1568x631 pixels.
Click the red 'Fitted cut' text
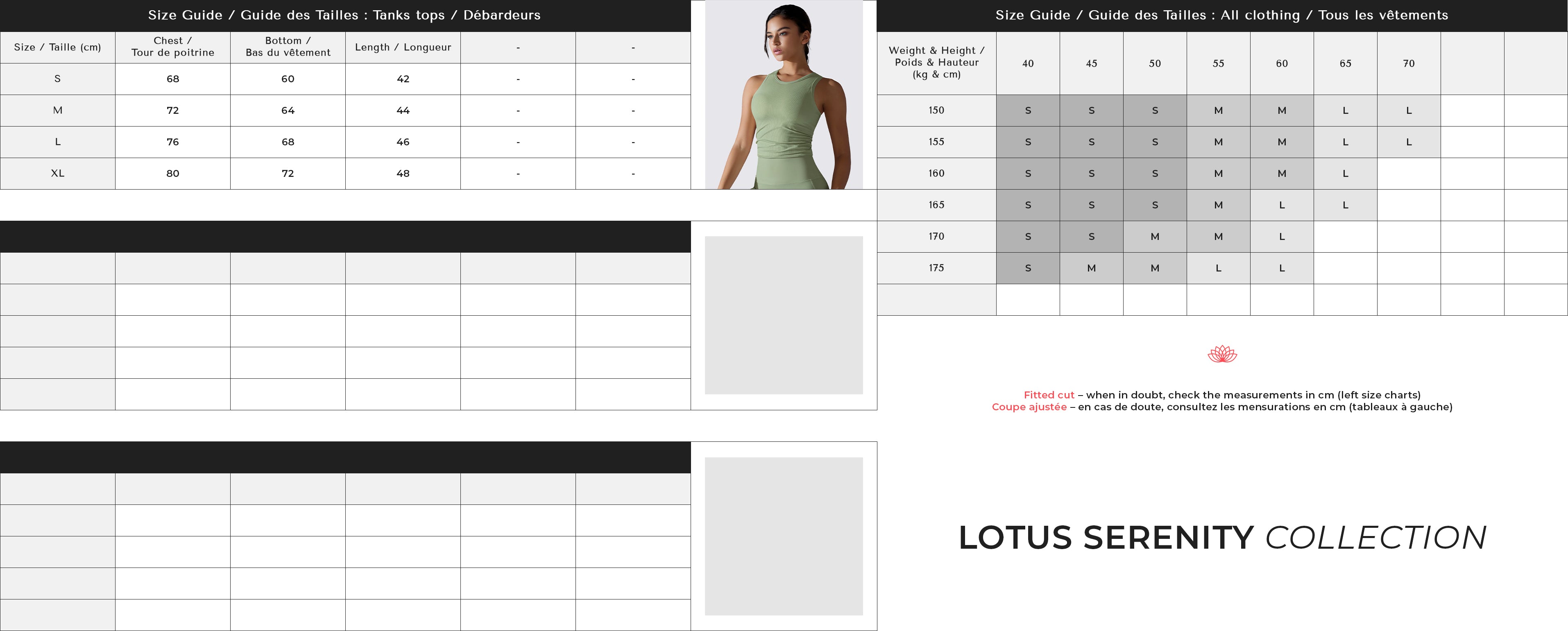click(1048, 395)
